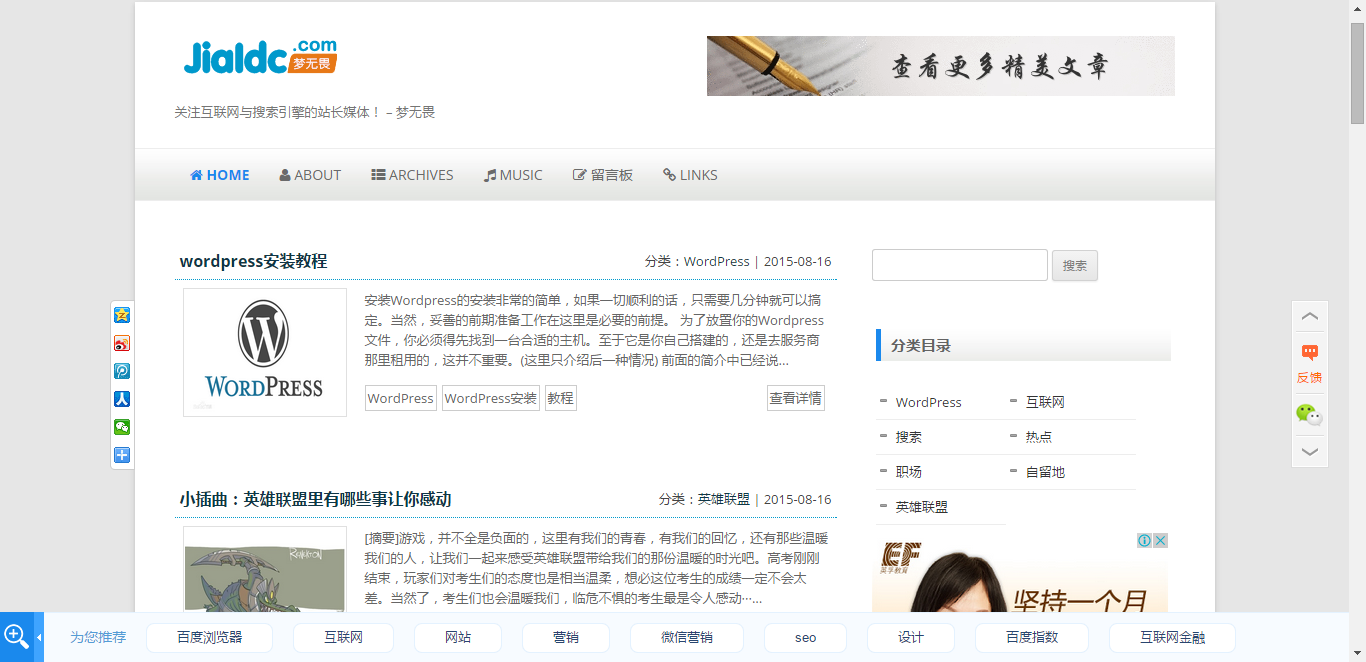The image size is (1366, 662).
Task: Click inside the search input field
Action: [957, 264]
